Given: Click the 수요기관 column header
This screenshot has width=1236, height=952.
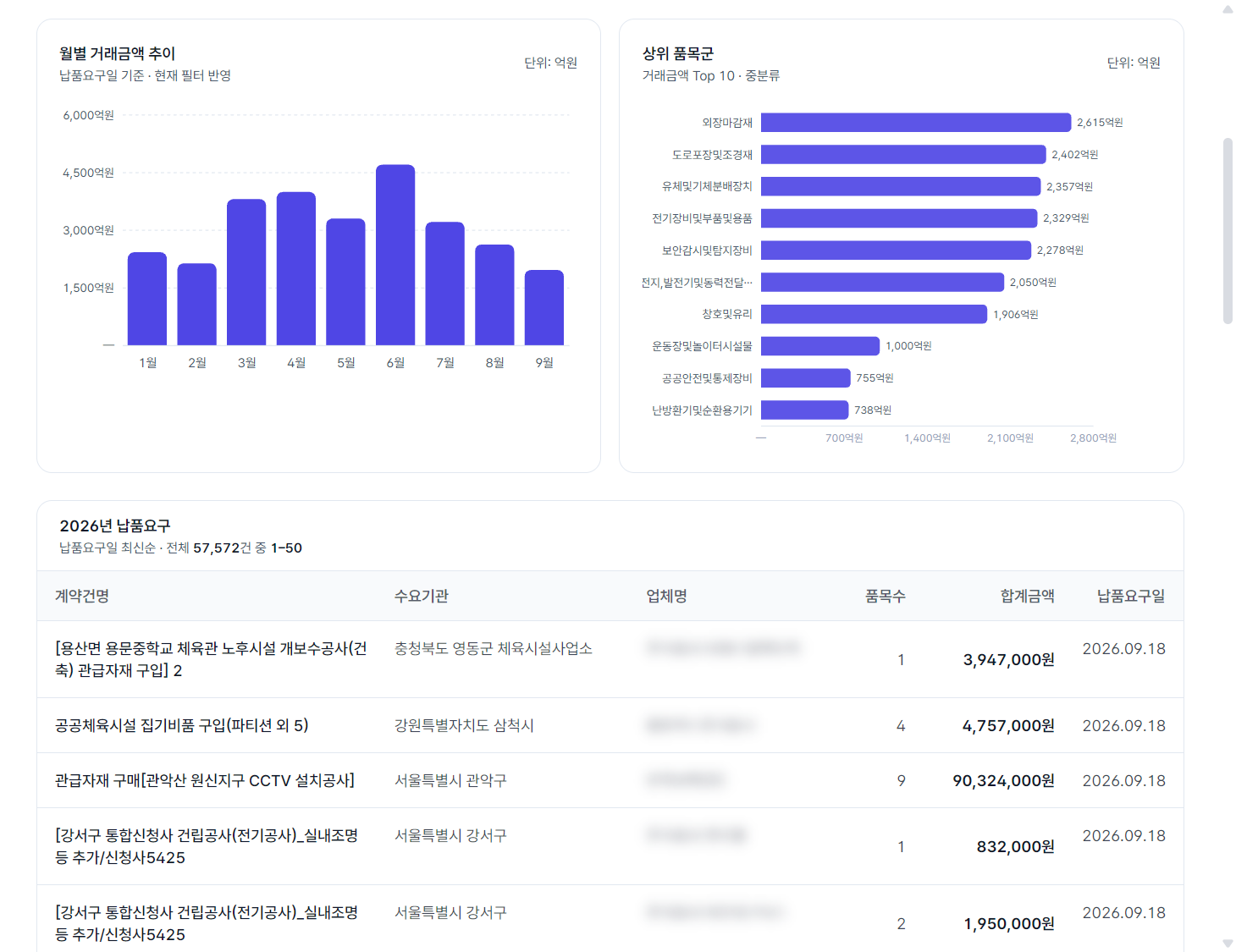Looking at the screenshot, I should point(422,596).
